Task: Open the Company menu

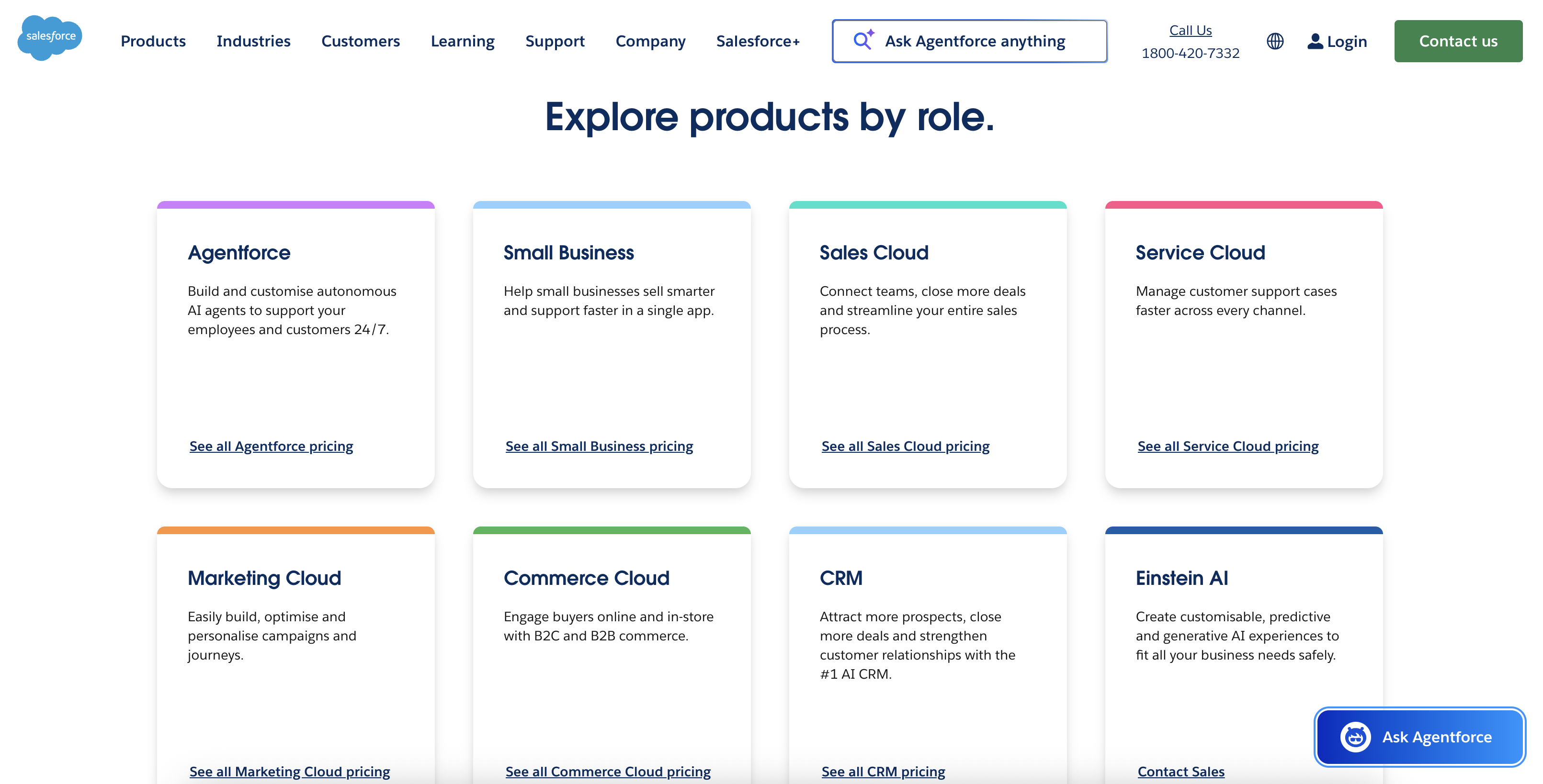Action: 650,41
